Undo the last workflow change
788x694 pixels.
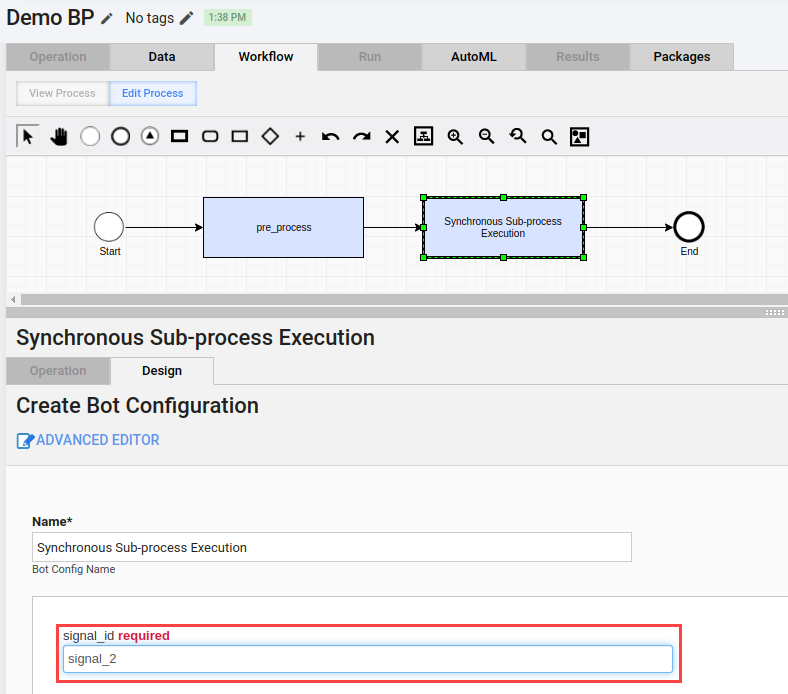(330, 136)
